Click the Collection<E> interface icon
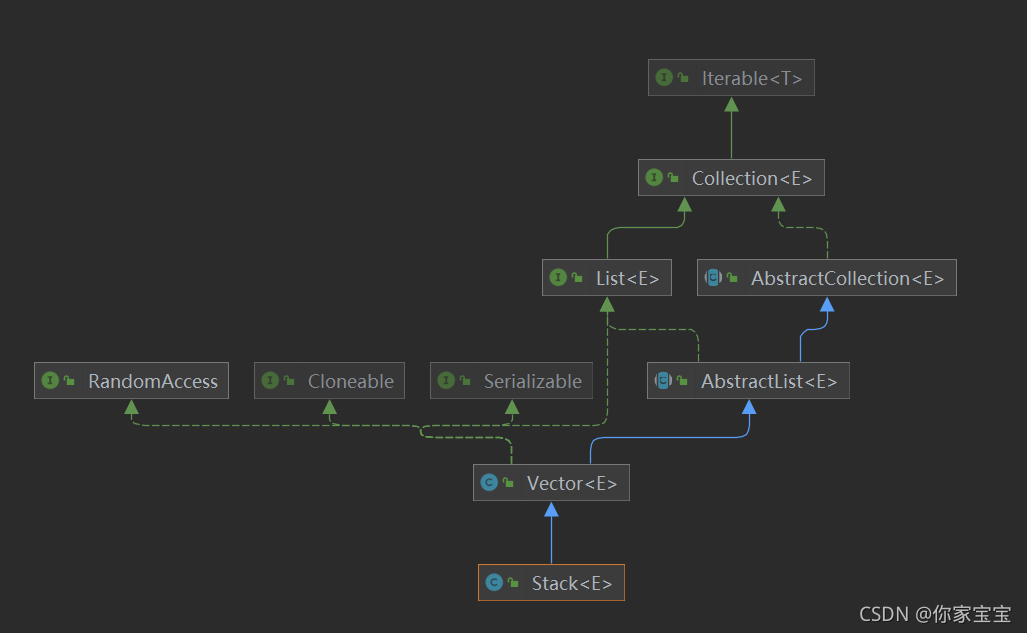This screenshot has height=633, width=1027. tap(654, 177)
